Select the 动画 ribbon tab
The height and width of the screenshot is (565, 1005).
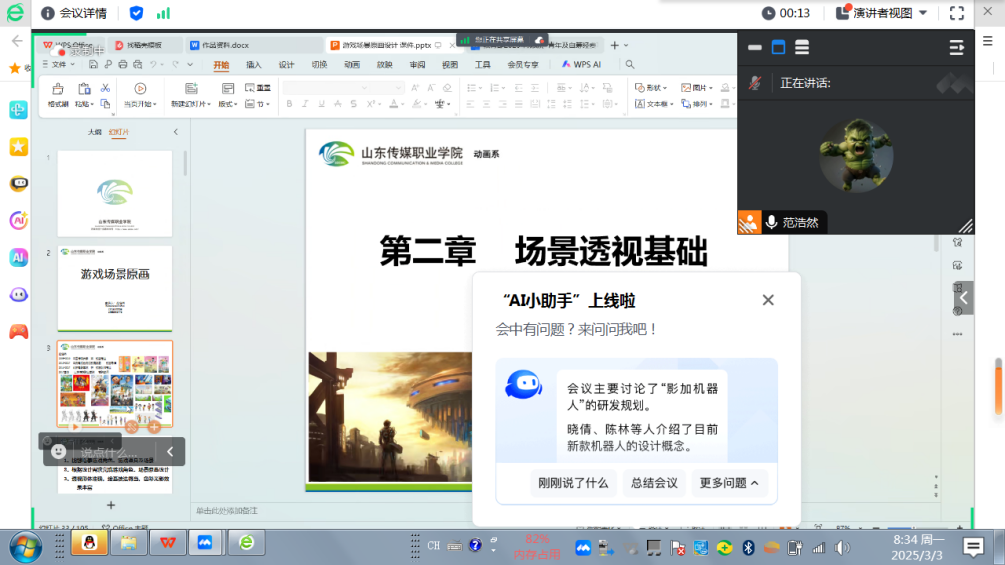coord(352,65)
